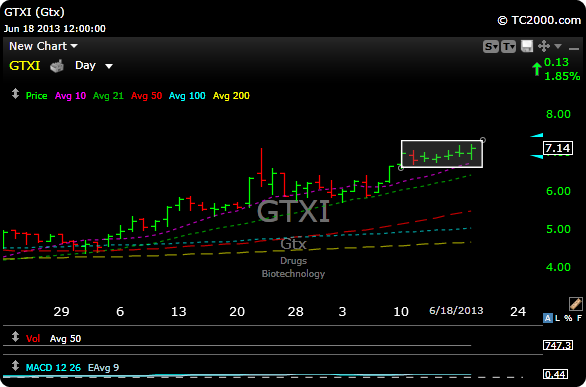Click the 6/18/2013 date axis label

point(456,310)
